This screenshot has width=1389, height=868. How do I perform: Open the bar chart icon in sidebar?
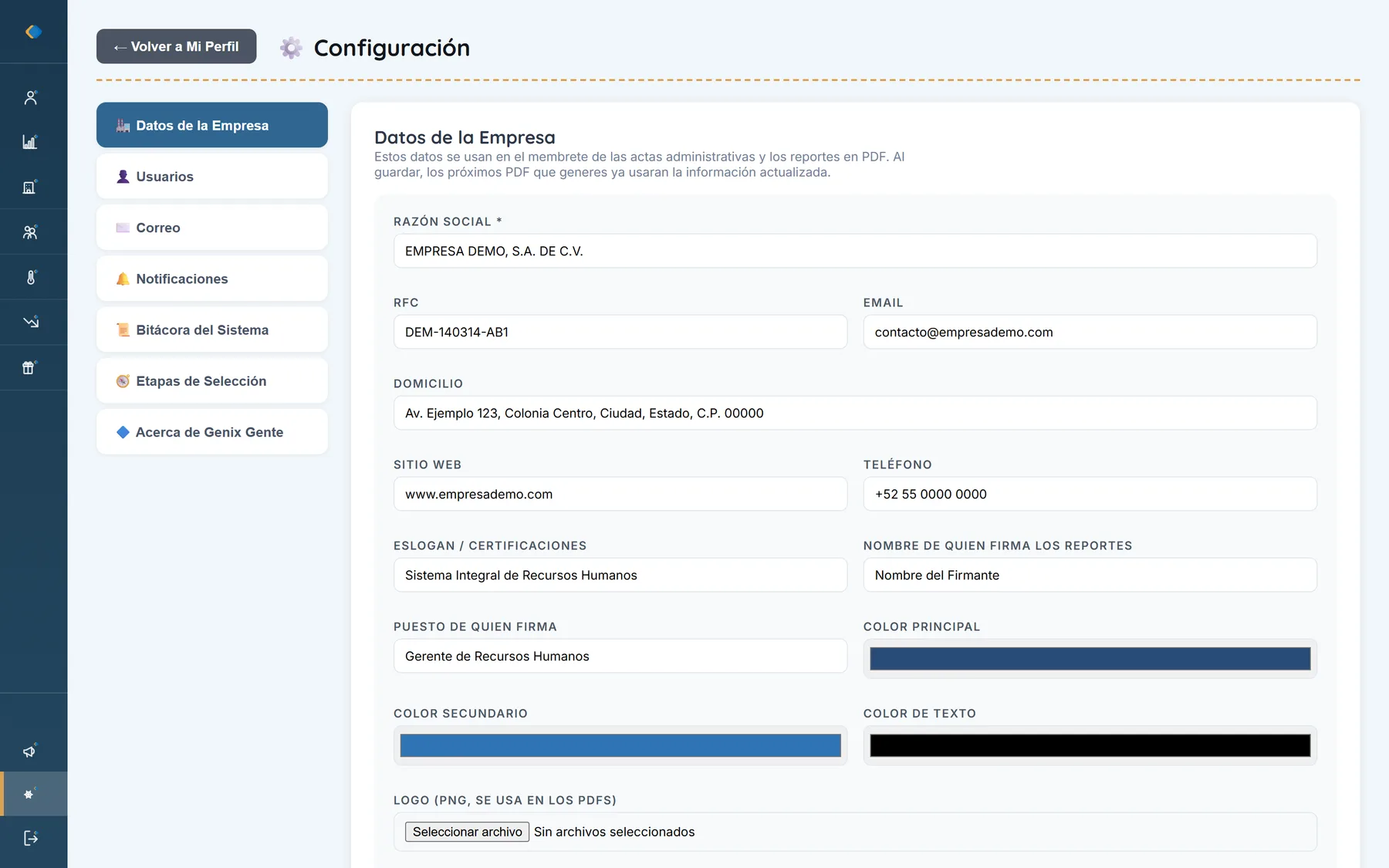click(30, 142)
